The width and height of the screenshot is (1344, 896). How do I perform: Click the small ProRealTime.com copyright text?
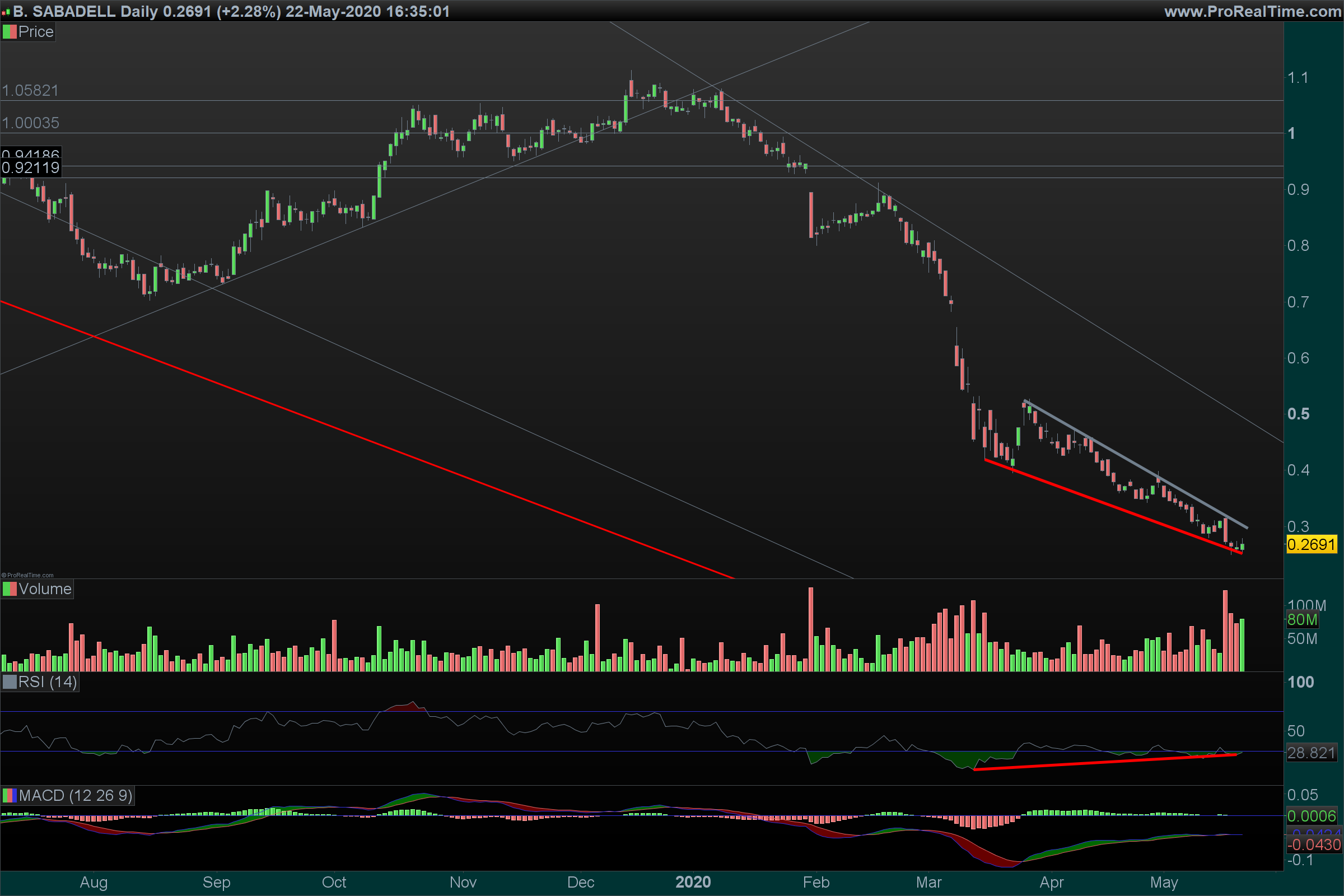tap(28, 576)
